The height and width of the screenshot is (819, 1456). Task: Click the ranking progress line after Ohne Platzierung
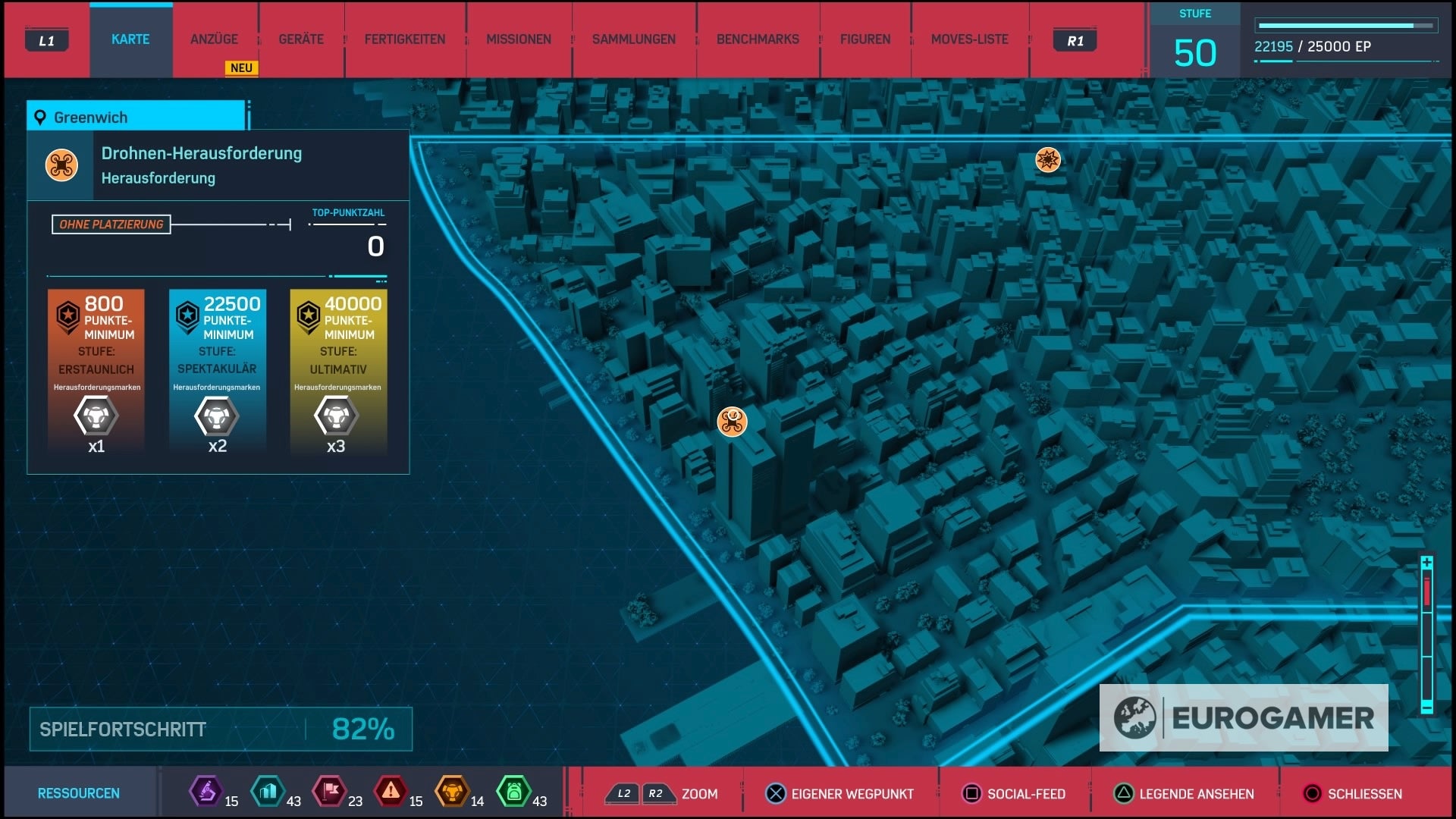[231, 224]
